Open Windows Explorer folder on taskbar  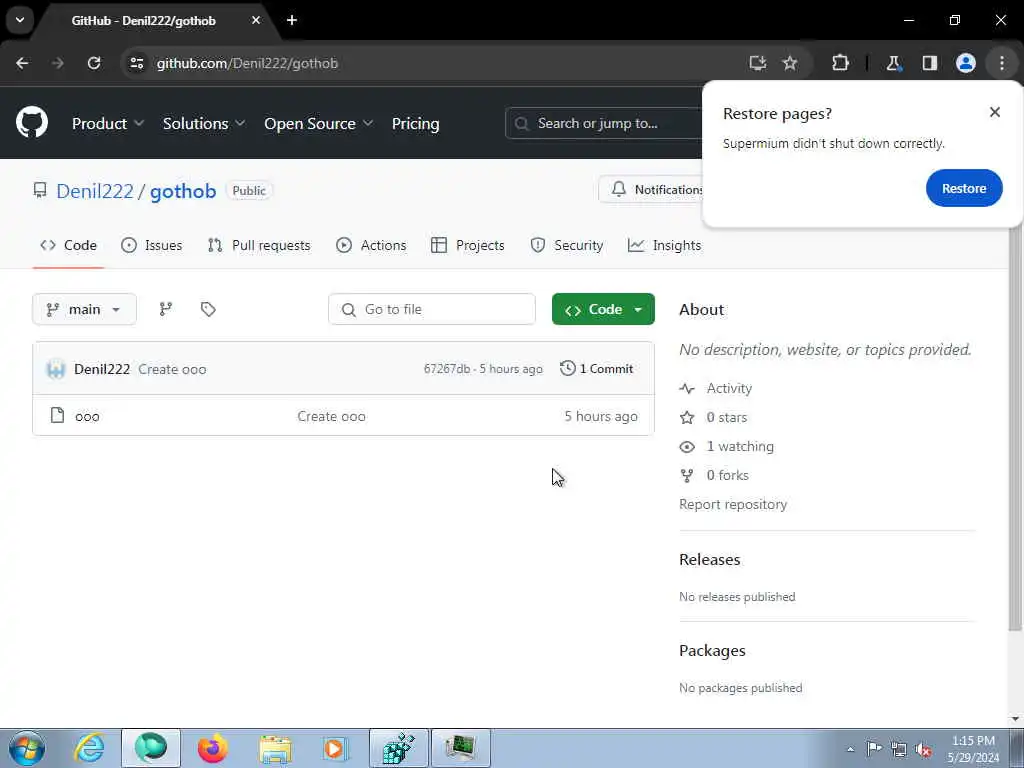pos(275,748)
